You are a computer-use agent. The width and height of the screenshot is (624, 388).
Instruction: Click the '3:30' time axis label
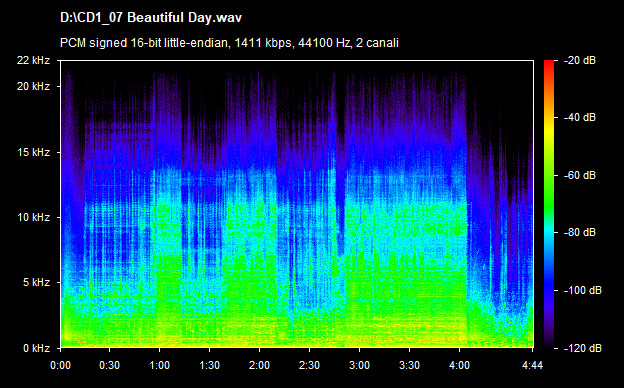tap(409, 365)
